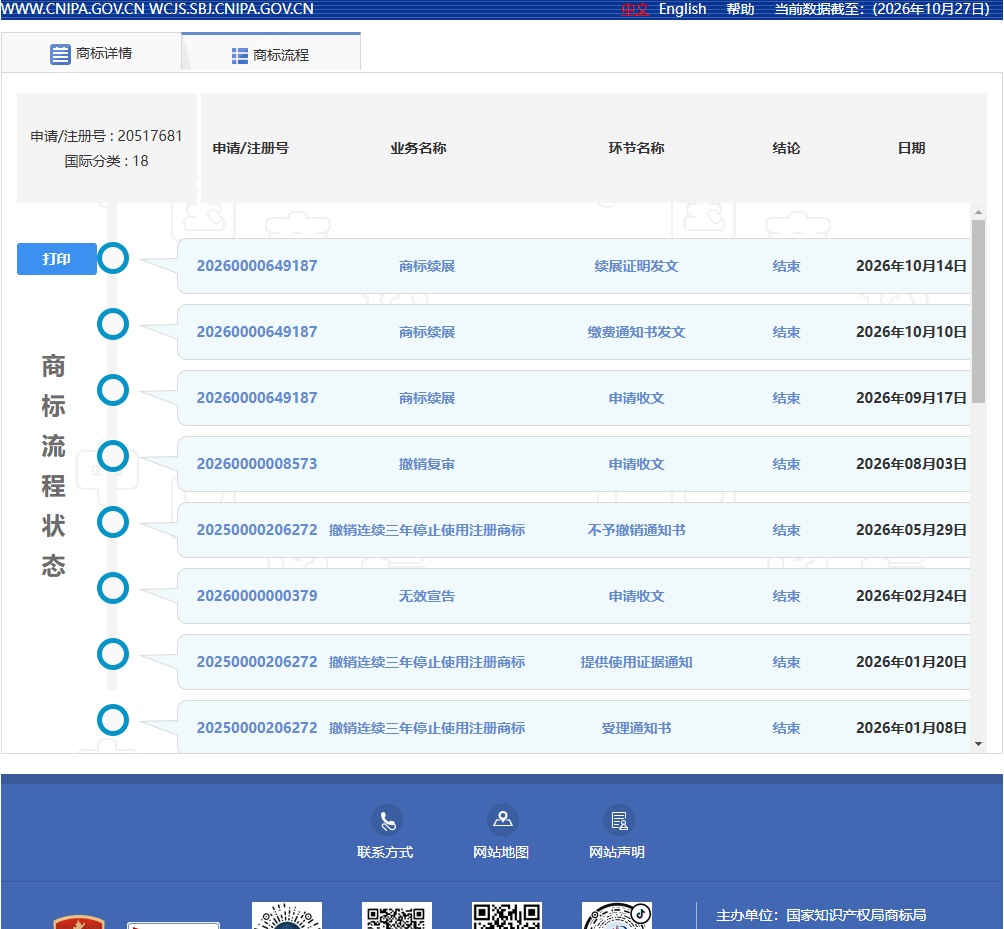Click the 主办单位 organizer text

pos(821,915)
